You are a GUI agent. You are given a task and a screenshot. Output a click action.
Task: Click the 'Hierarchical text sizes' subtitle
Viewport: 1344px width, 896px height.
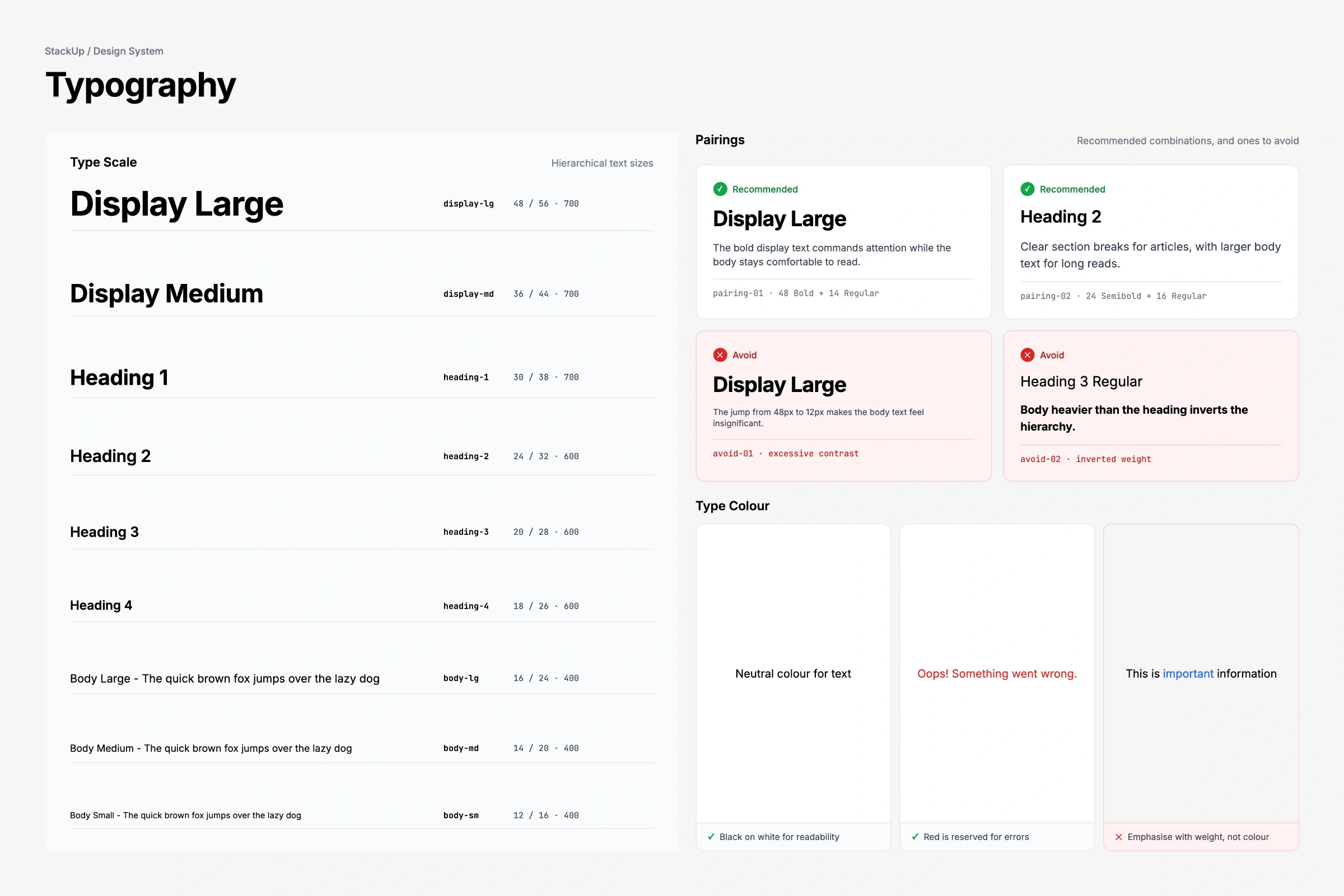tap(603, 164)
